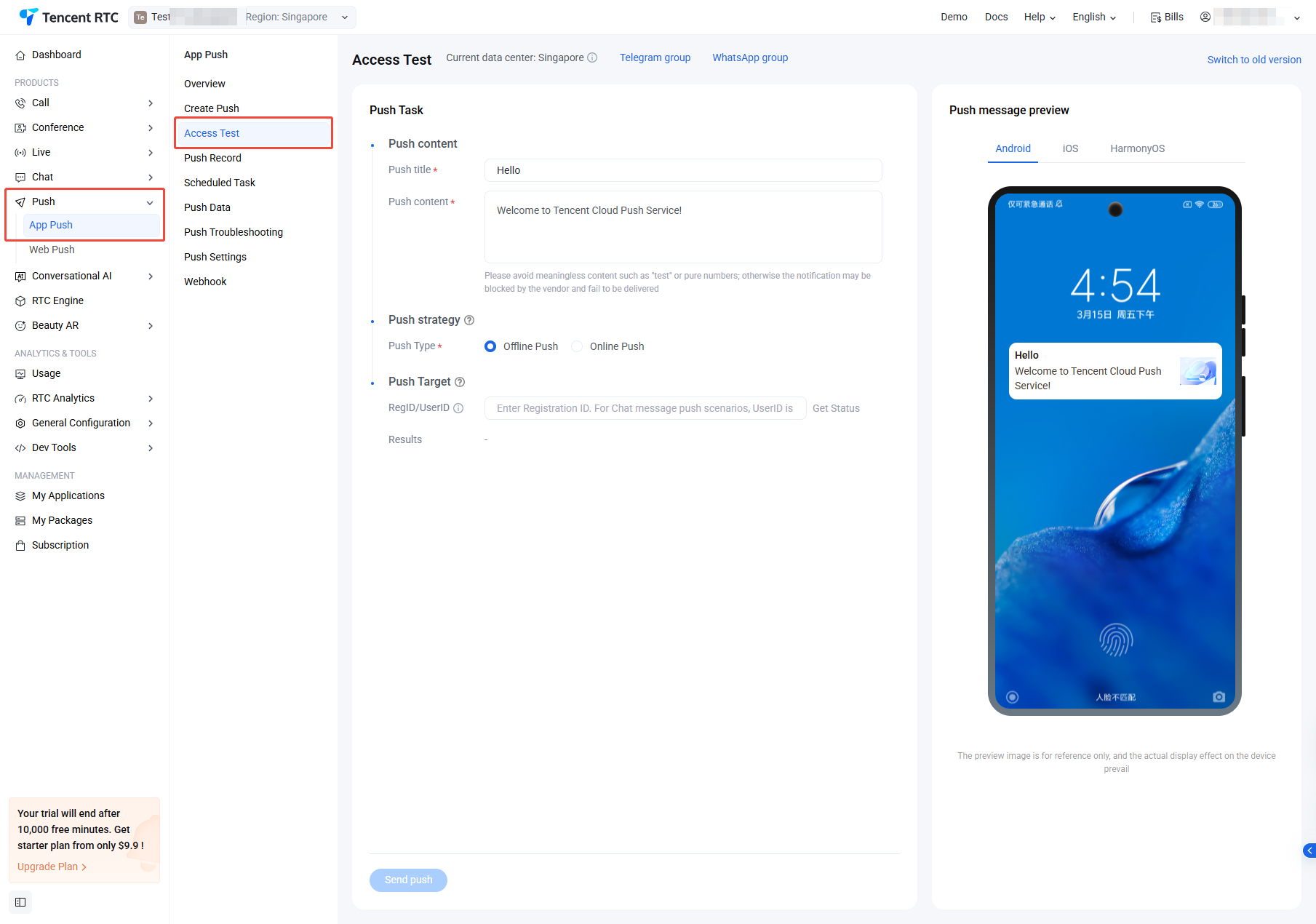Click the Conference icon in sidebar
The height and width of the screenshot is (924, 1316).
20,128
